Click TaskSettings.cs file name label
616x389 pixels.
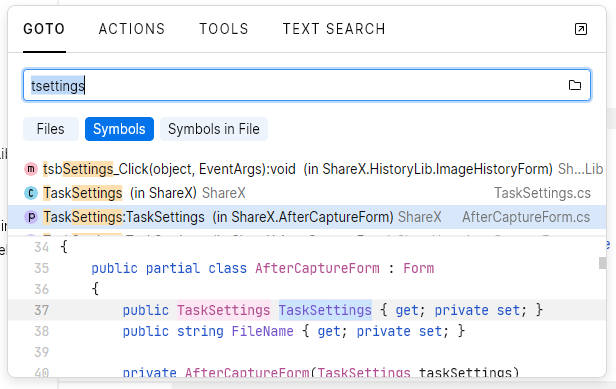[542, 193]
